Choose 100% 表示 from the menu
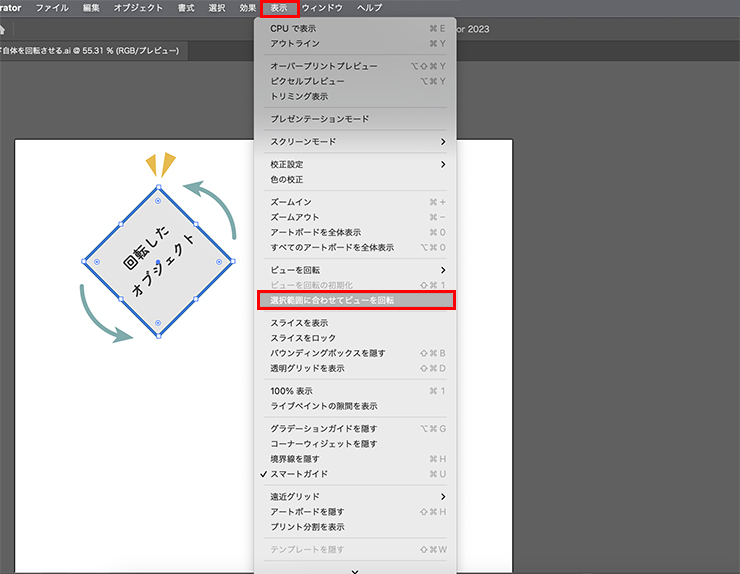 coord(291,391)
